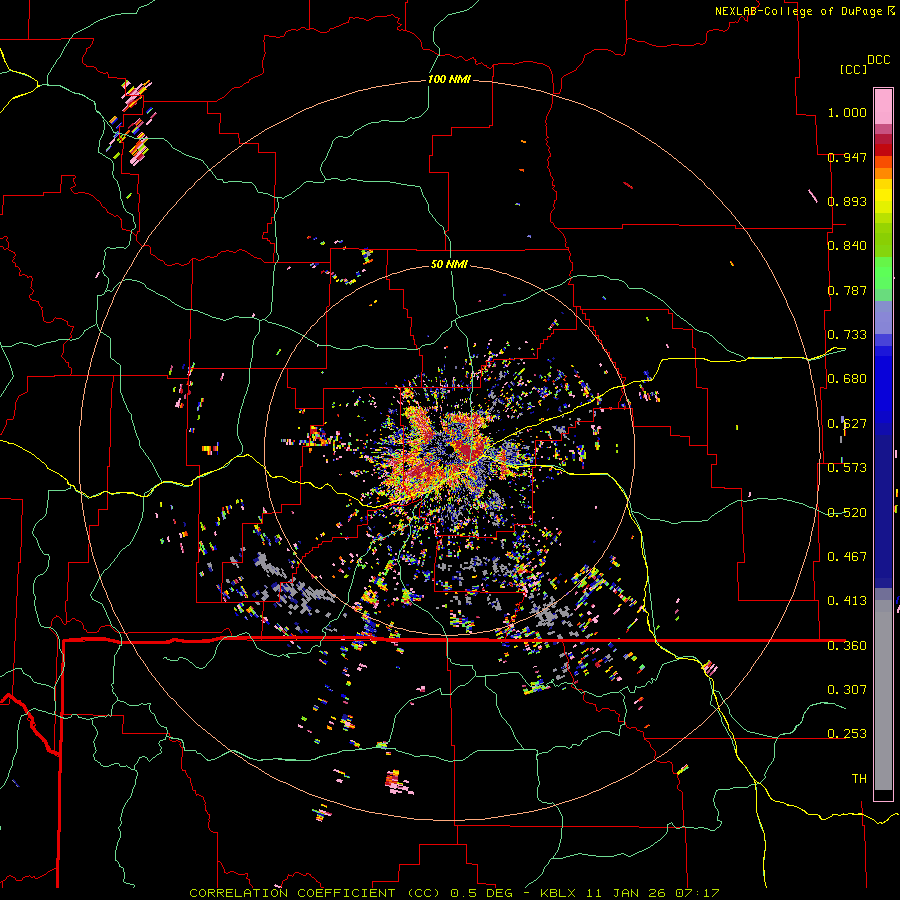
Task: Click the TH threshold label
Action: (859, 779)
